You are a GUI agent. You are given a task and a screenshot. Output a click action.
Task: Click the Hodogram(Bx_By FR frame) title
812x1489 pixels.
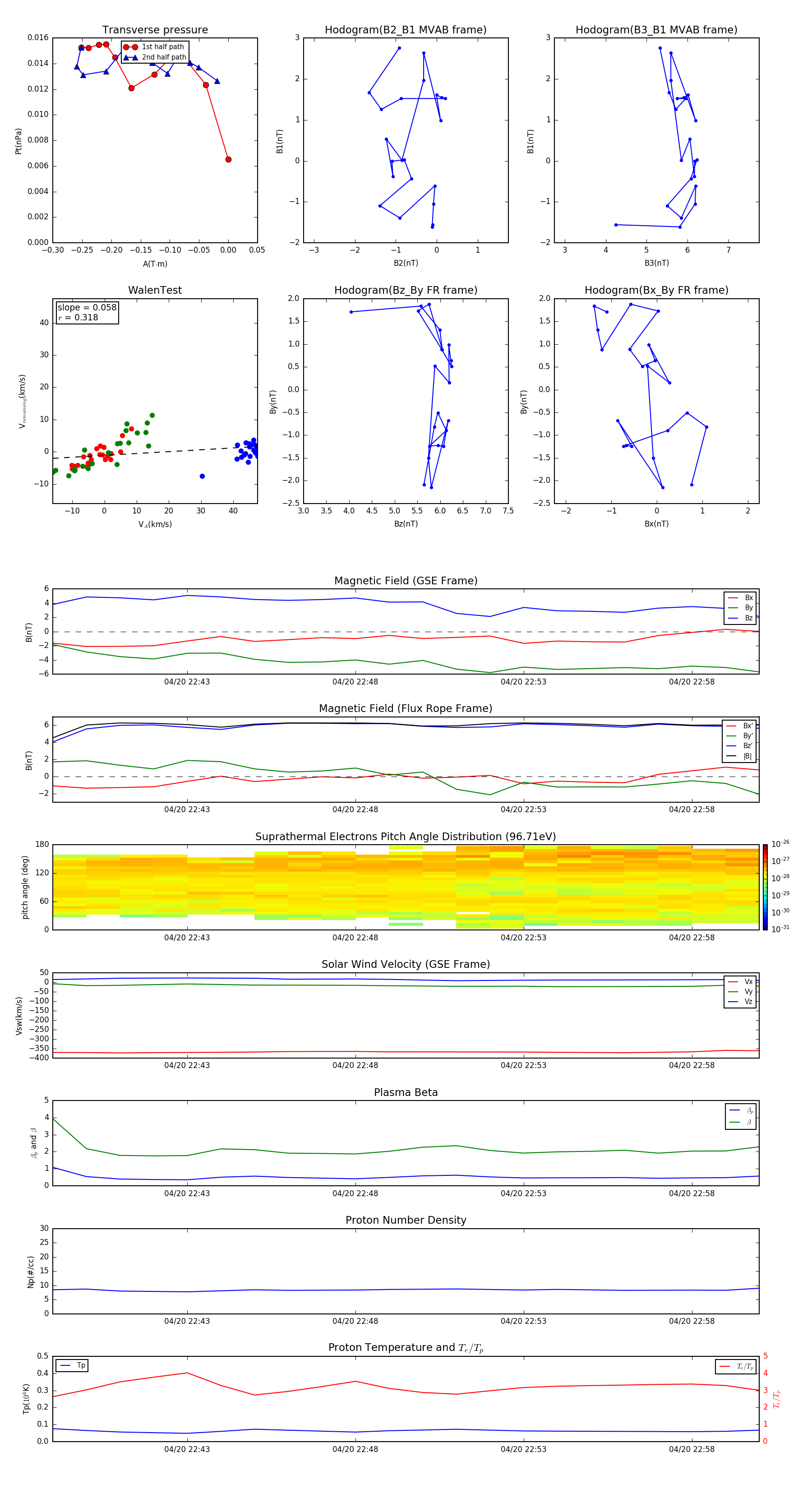point(656,290)
